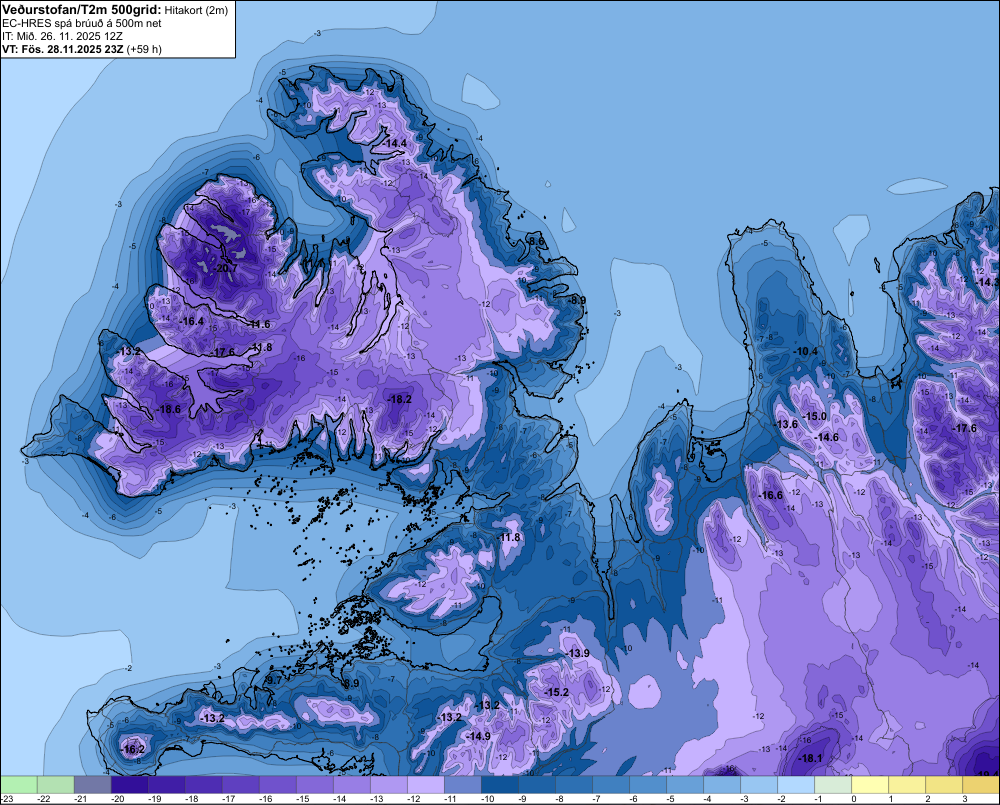Click the legend swatch between -6 and -5
The height and width of the screenshot is (805, 1000).
click(647, 784)
